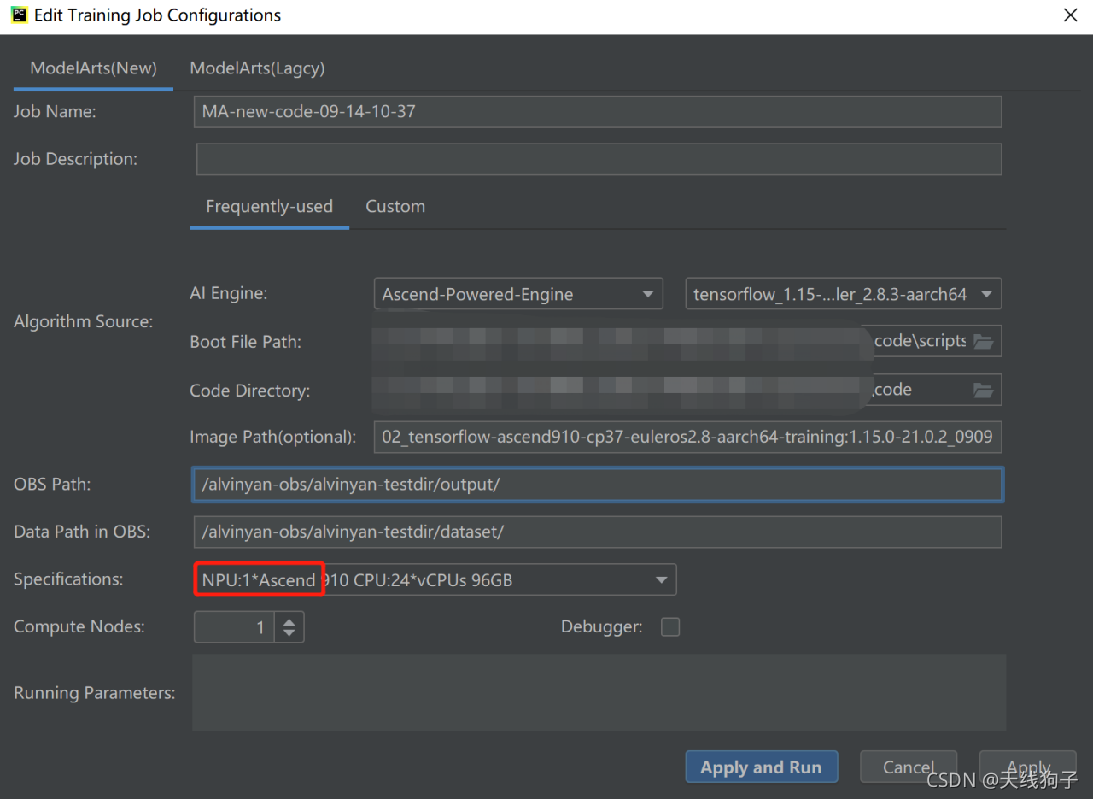This screenshot has height=799, width=1094.
Task: Select the Custom tab
Action: click(395, 207)
